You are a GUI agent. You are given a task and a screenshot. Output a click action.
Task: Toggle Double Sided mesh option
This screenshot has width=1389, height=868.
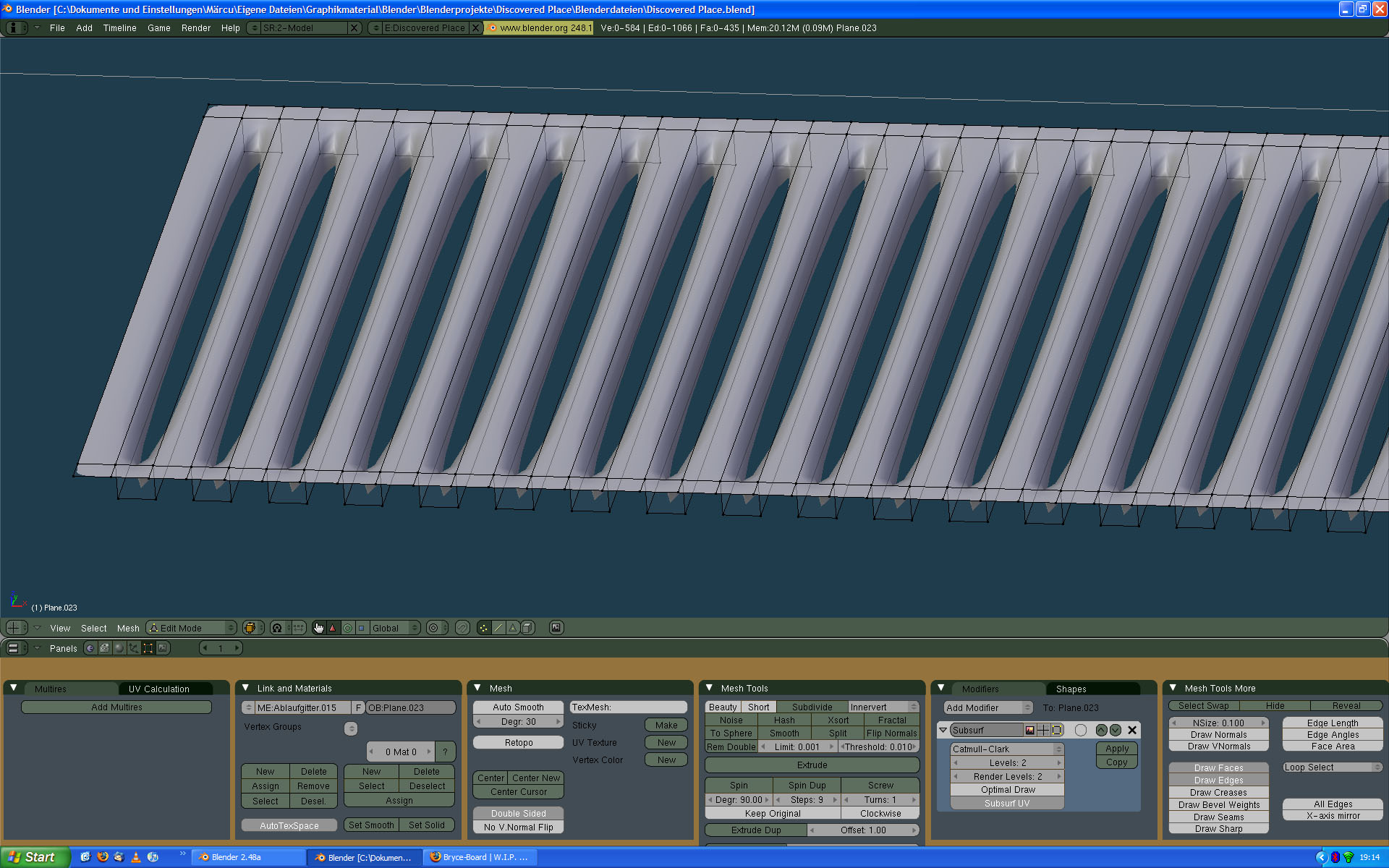pos(518,814)
